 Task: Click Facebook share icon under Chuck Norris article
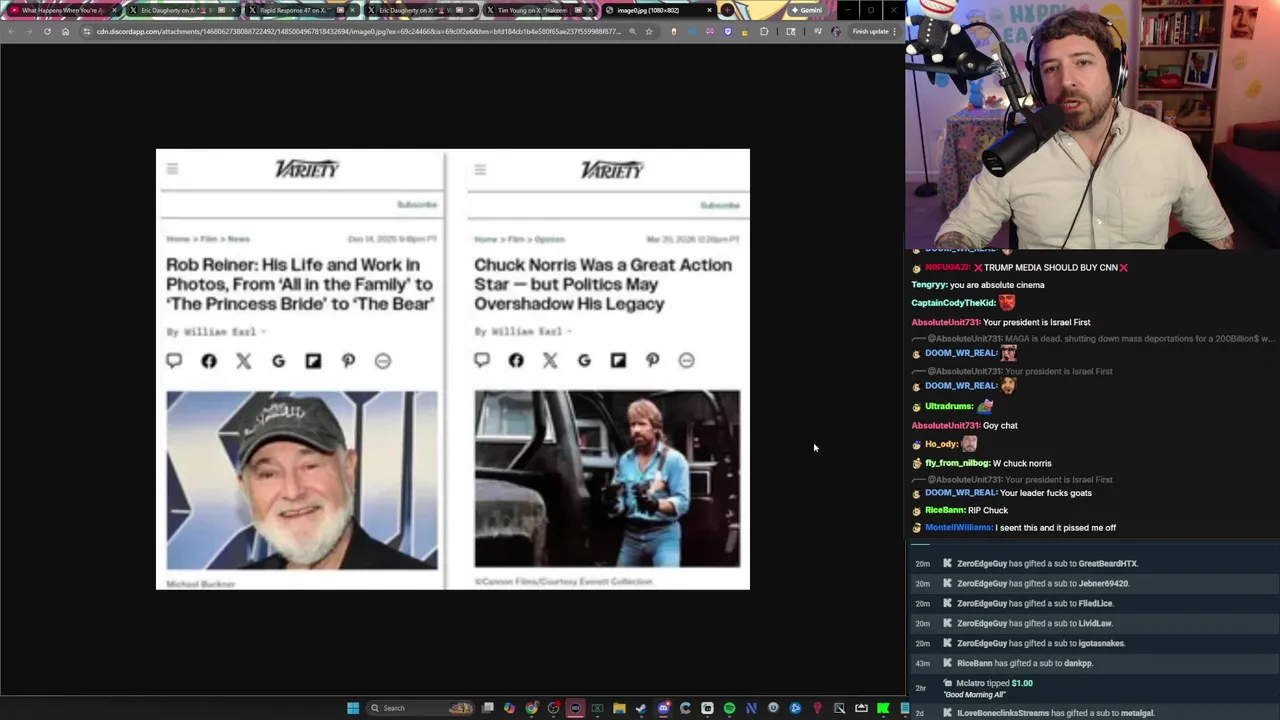coord(516,360)
